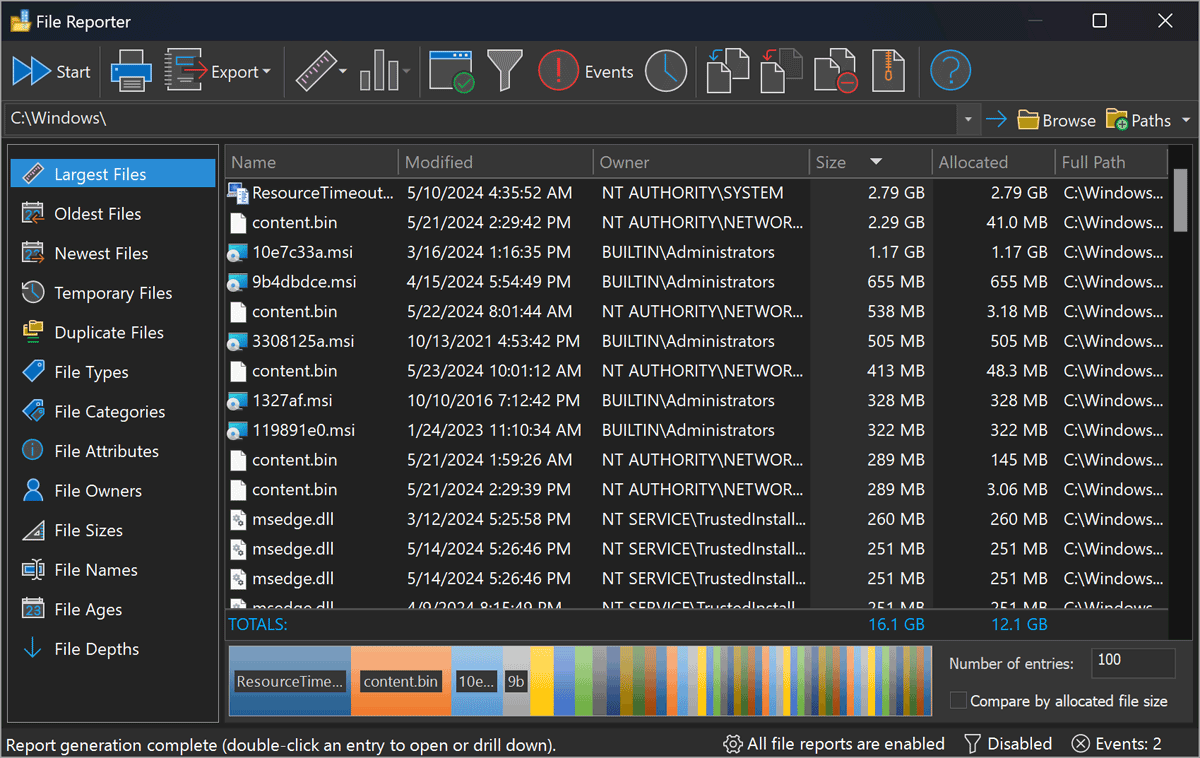The width and height of the screenshot is (1200, 758).
Task: Enable Compare by allocated file size
Action: tap(958, 701)
